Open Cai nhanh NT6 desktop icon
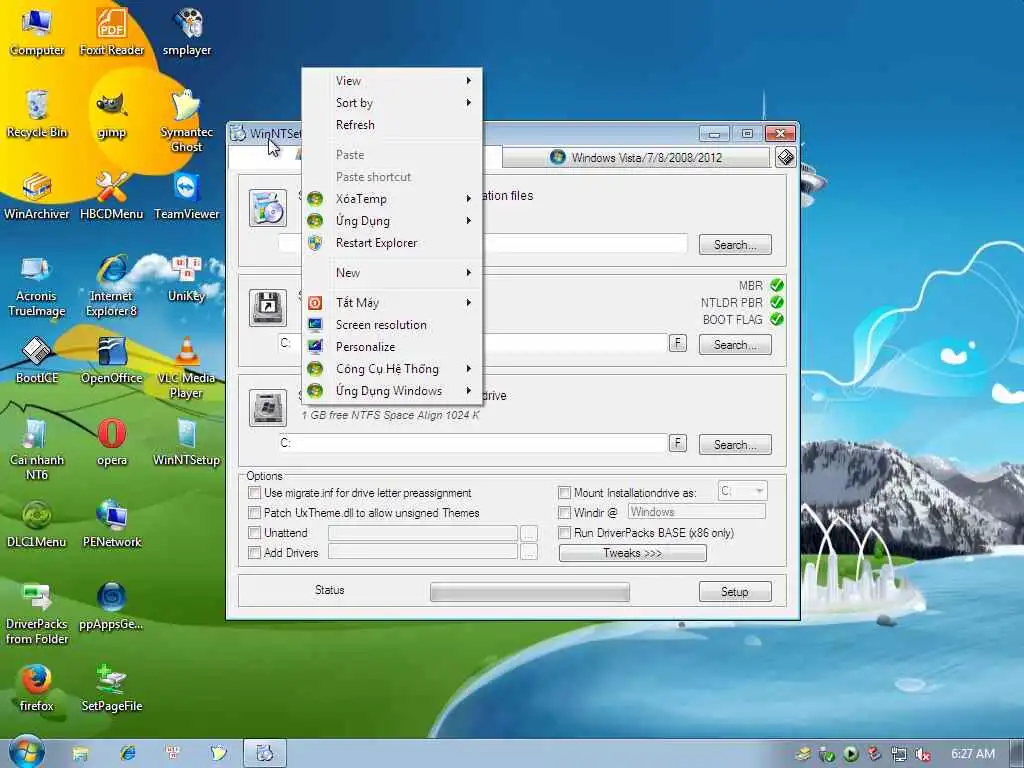 (37, 449)
